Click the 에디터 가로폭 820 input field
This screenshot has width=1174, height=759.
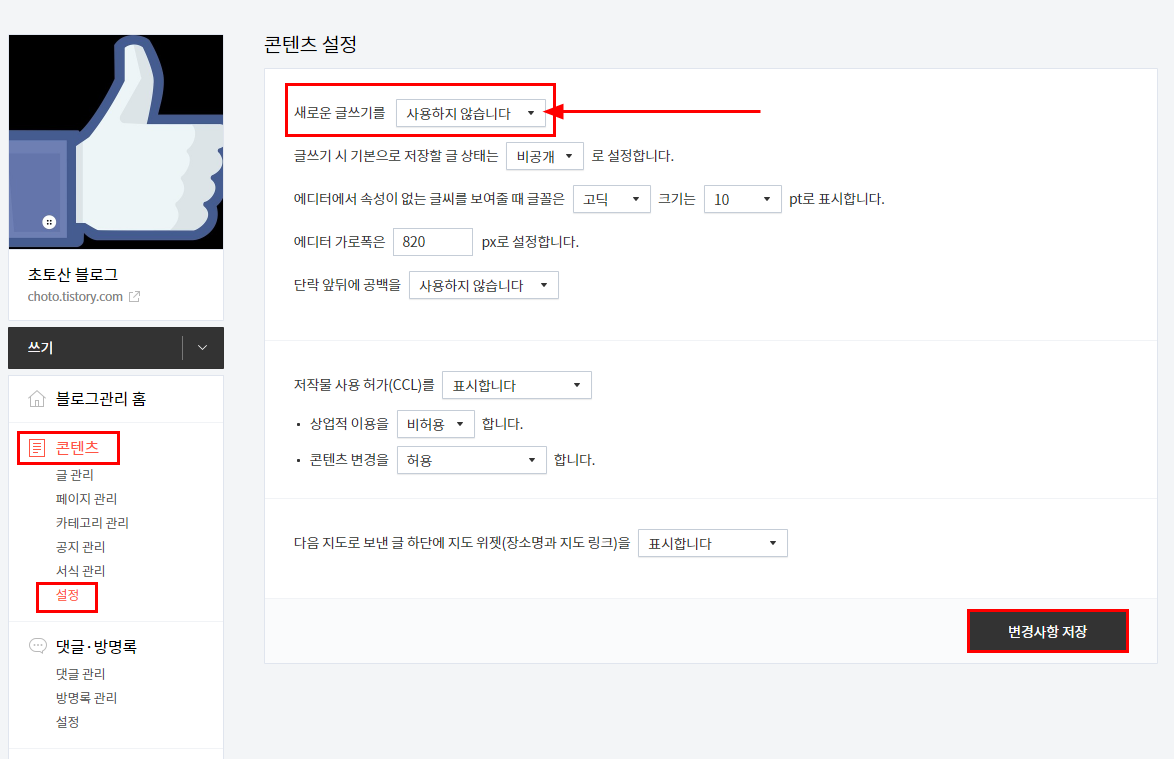coord(433,242)
